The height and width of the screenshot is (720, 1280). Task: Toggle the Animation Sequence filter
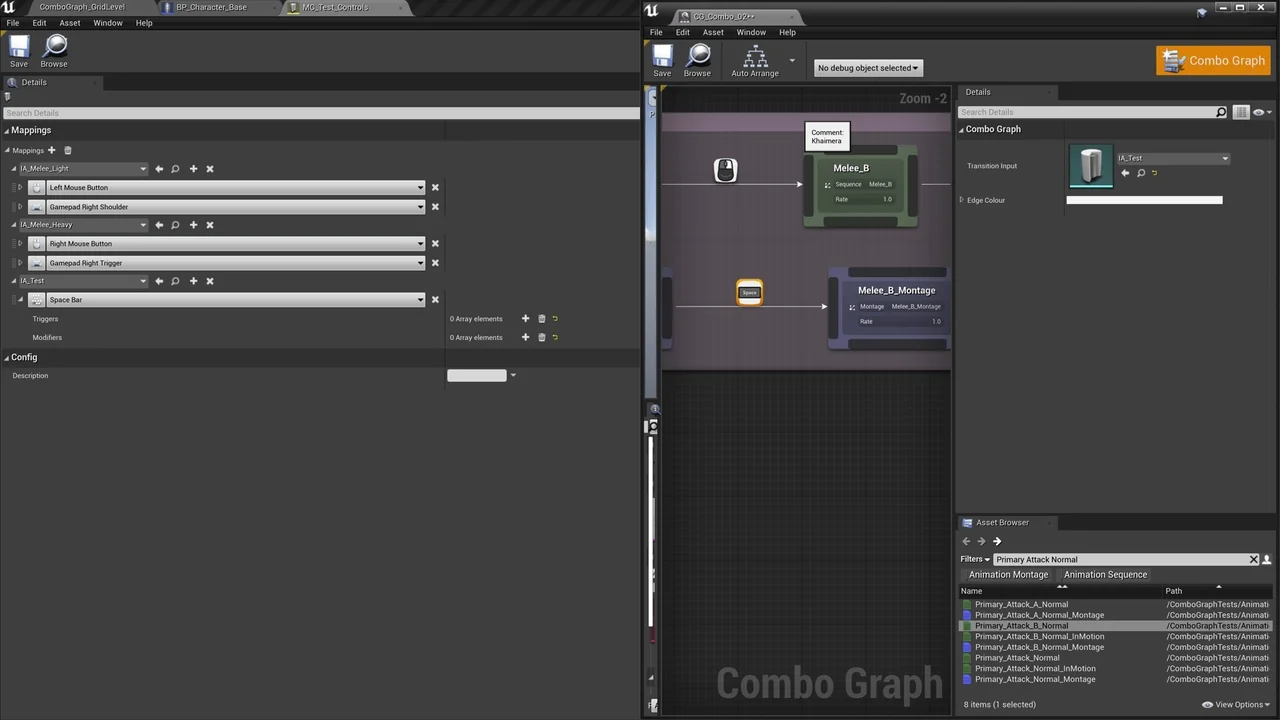point(1104,575)
